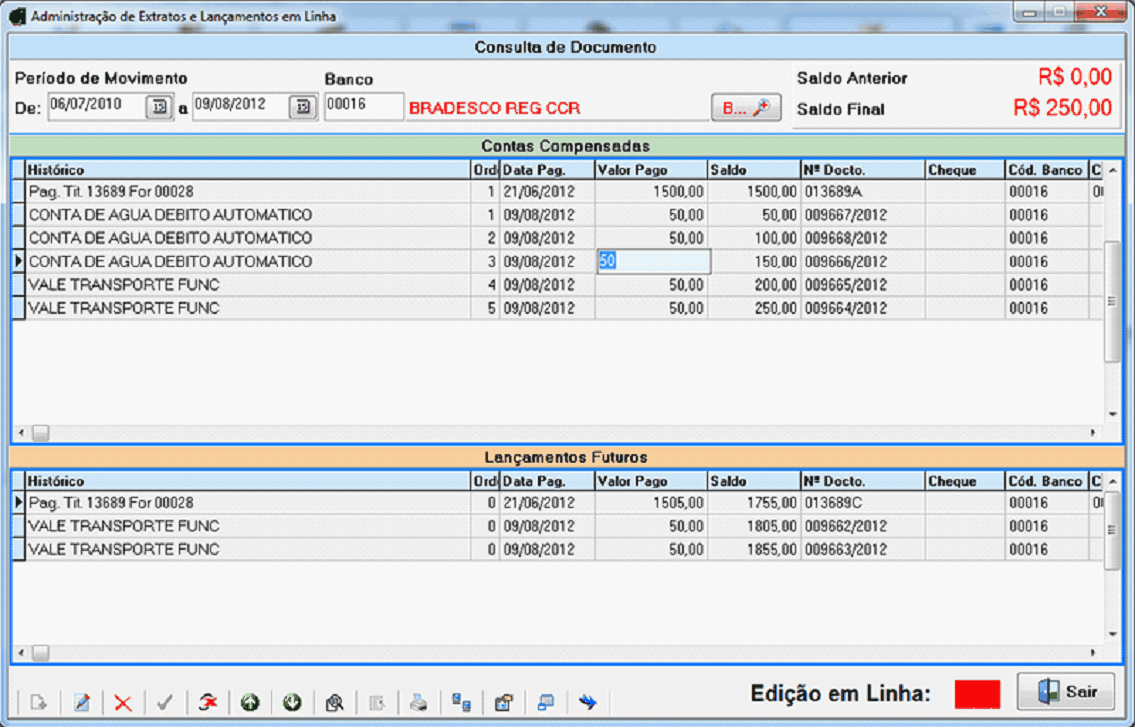
Task: Click the magnifier search icon in toolbar
Action: click(x=335, y=702)
